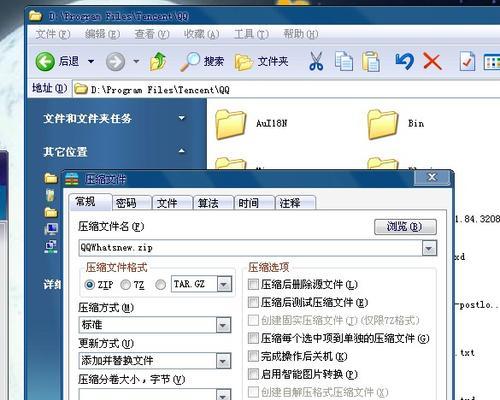Select the 7Z format radio button
This screenshot has height=400, width=500.
point(125,285)
